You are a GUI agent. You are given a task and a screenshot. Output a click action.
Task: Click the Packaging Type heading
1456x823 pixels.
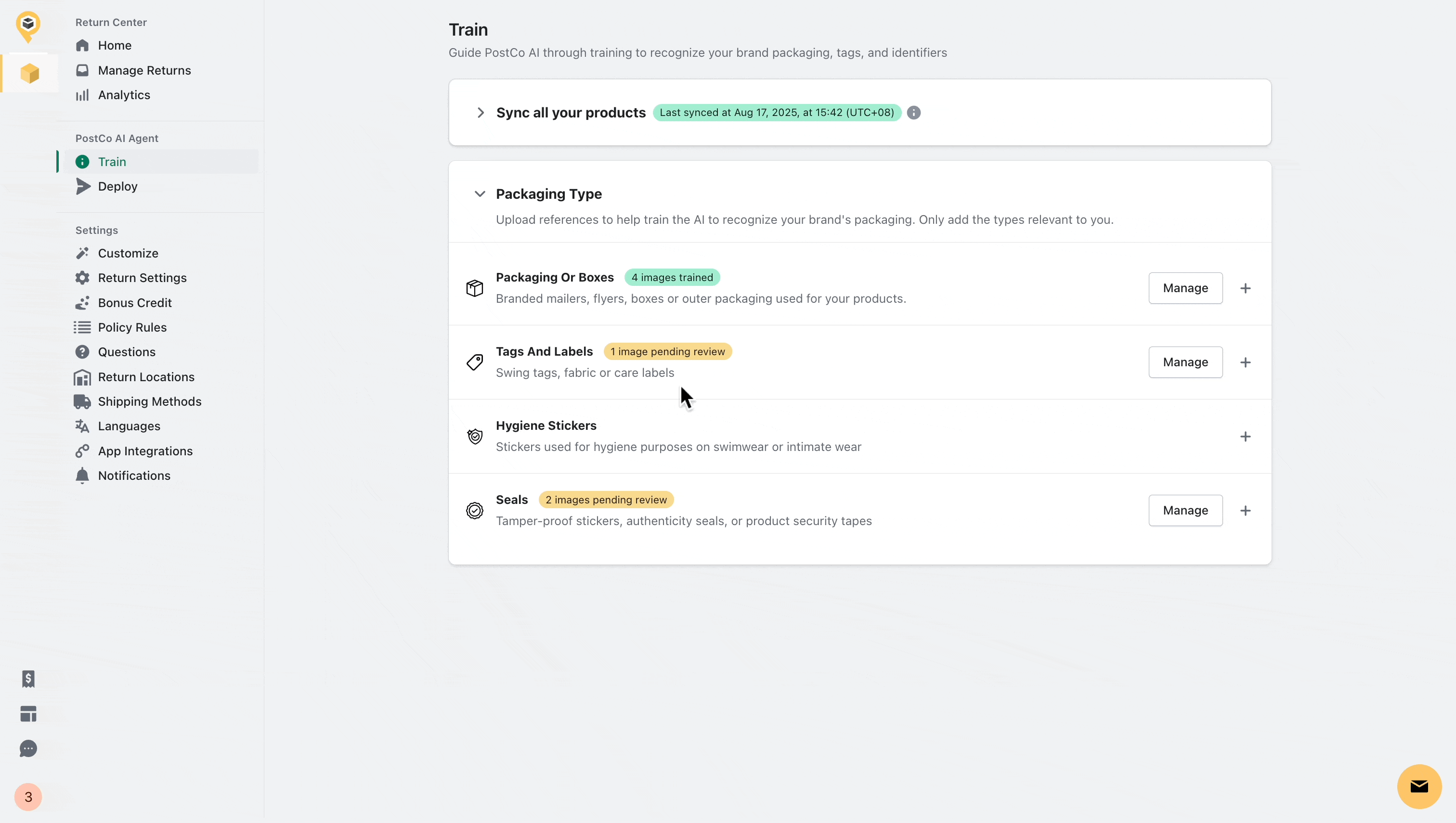point(549,194)
